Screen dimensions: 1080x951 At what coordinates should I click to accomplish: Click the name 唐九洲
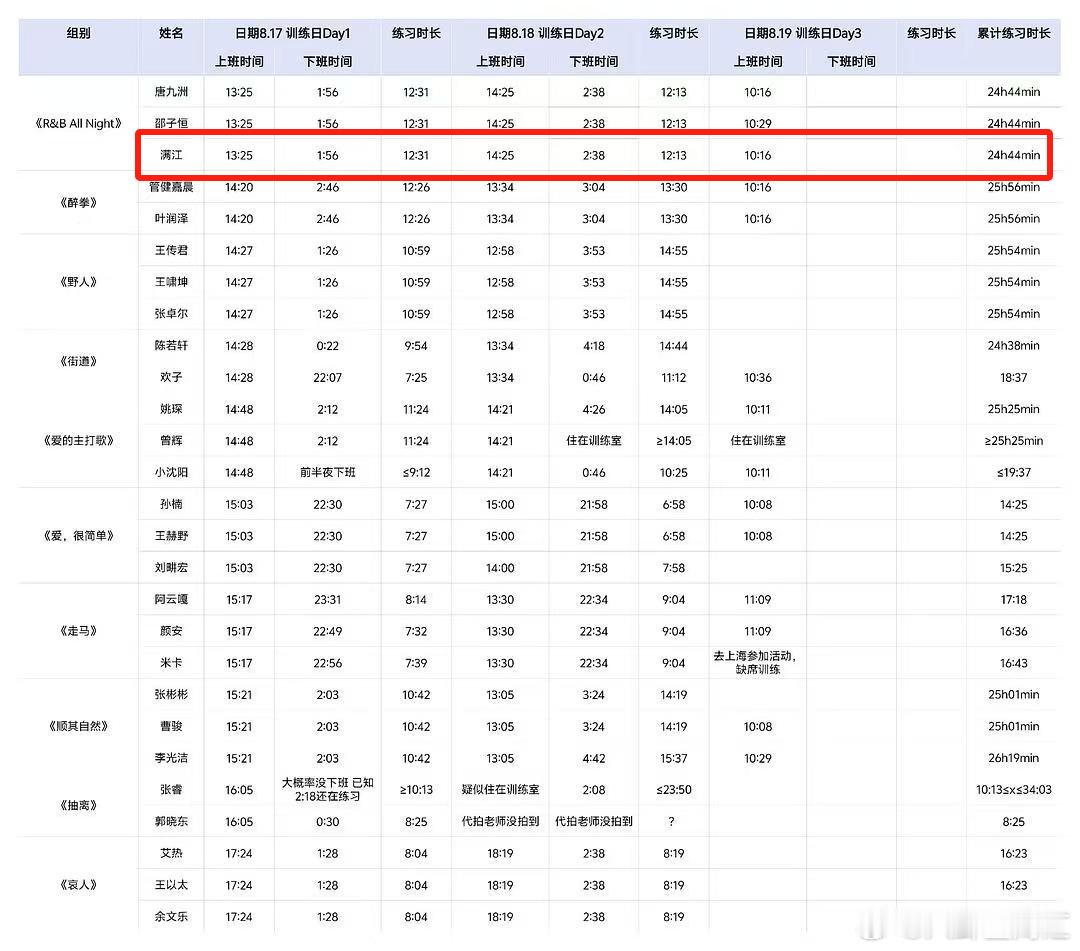point(171,92)
